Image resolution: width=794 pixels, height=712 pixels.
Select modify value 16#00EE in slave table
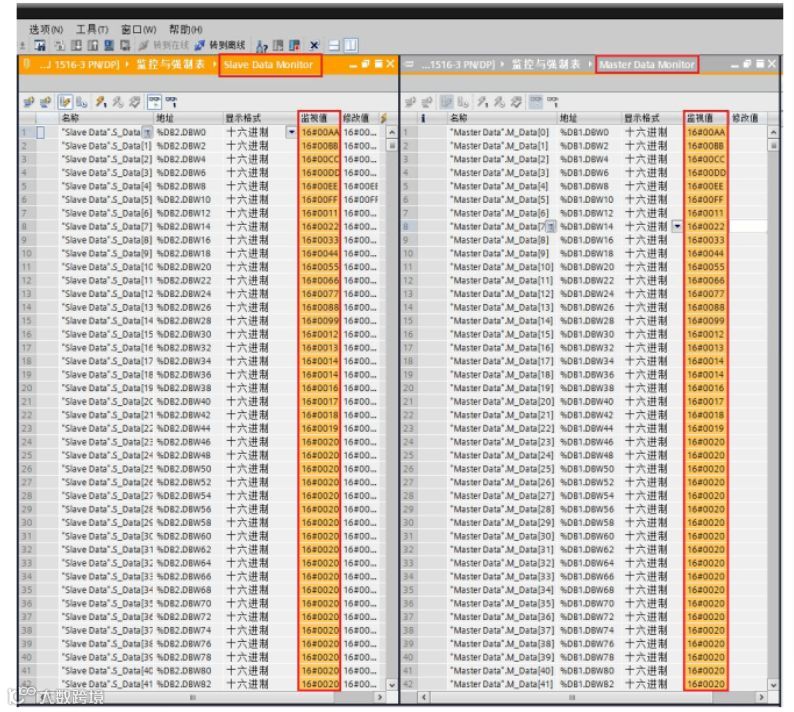[x=361, y=186]
